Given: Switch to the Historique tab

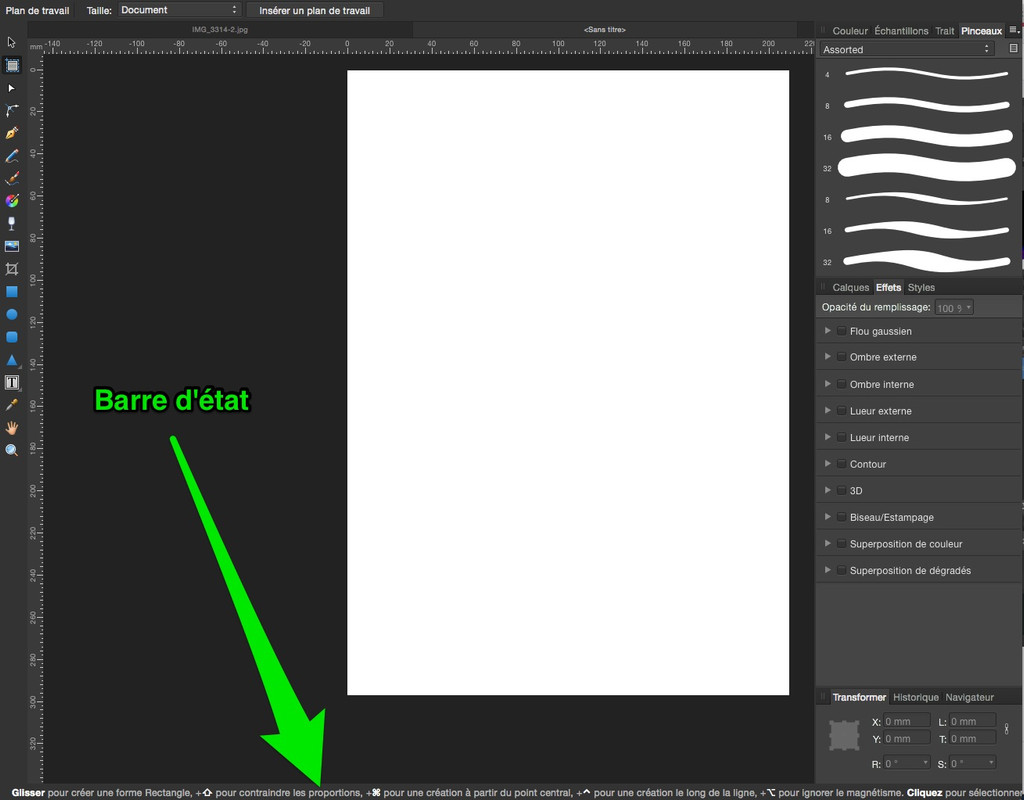Looking at the screenshot, I should (x=916, y=697).
